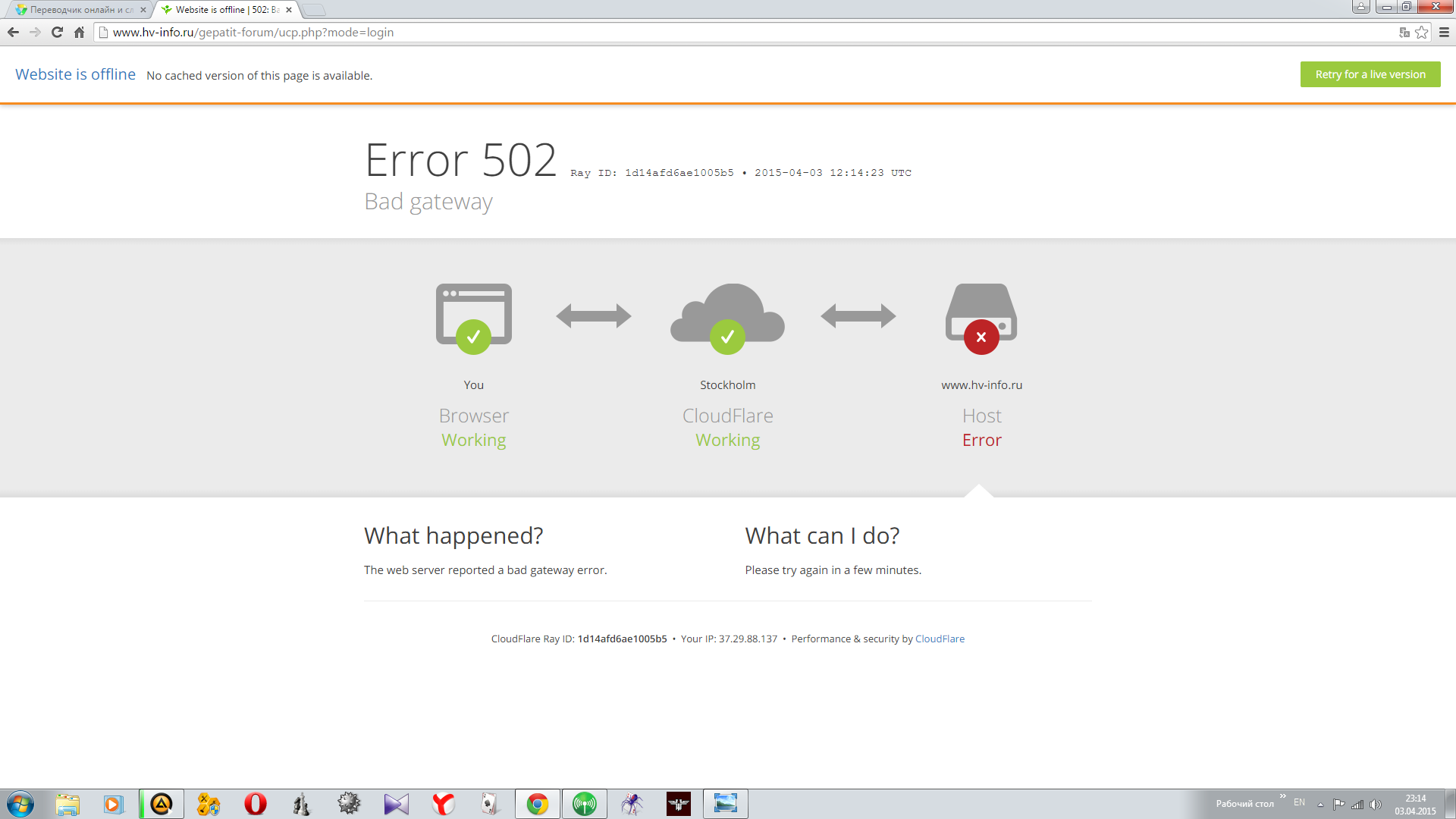Click the Show desktop button
1456x819 pixels.
1450,804
